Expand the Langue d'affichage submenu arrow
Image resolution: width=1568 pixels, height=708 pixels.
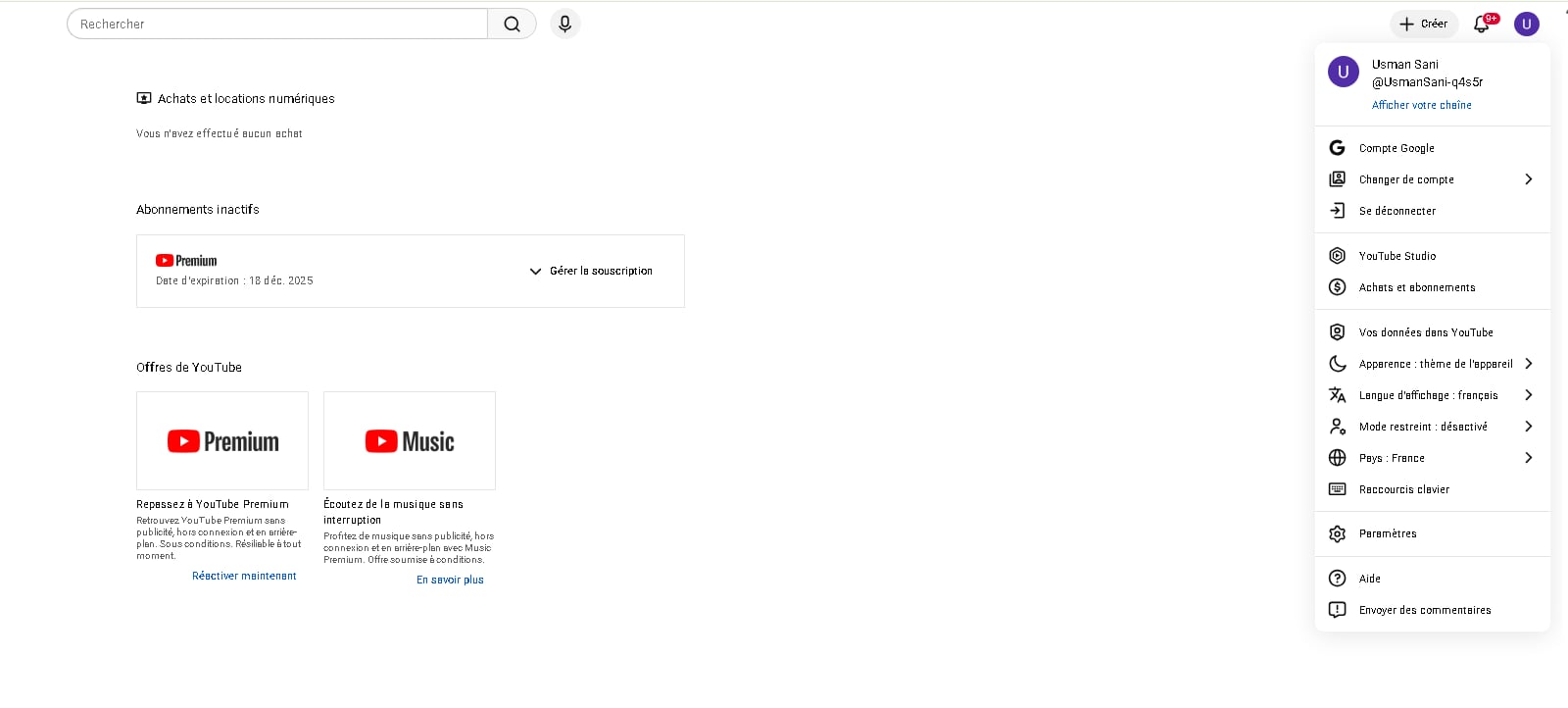click(1528, 395)
